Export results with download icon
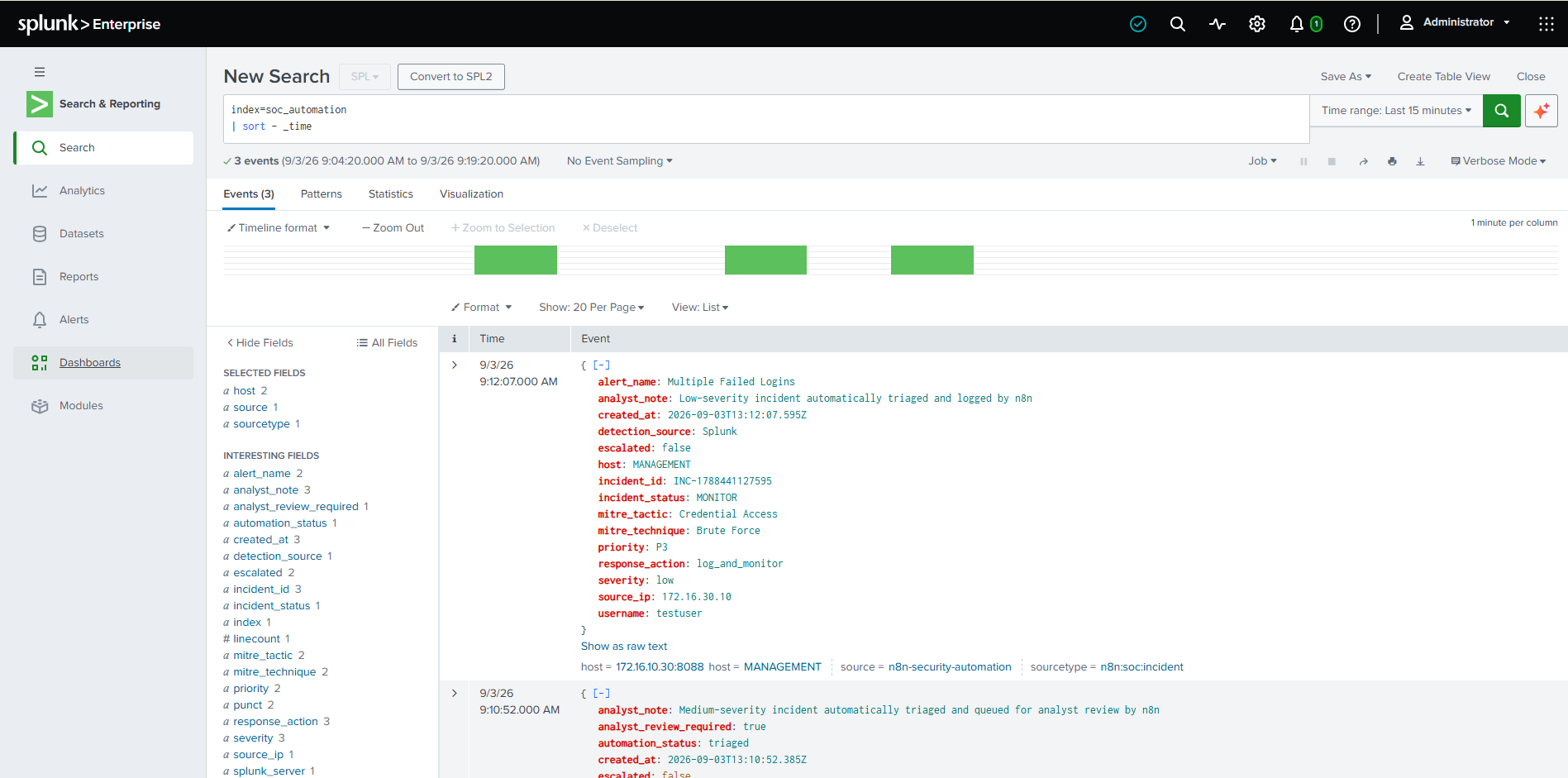Image resolution: width=1568 pixels, height=778 pixels. click(x=1420, y=161)
